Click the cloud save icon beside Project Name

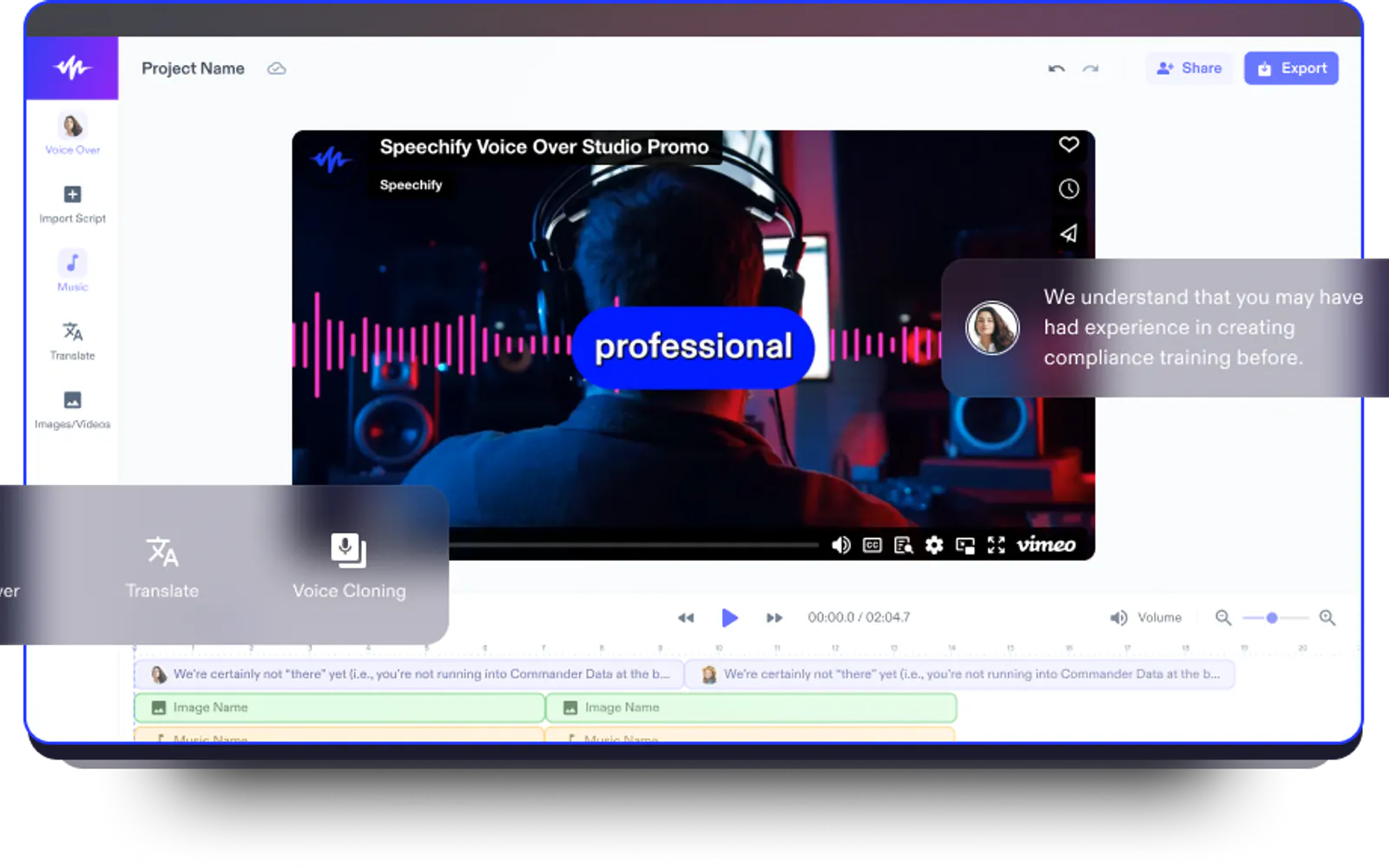(x=276, y=69)
